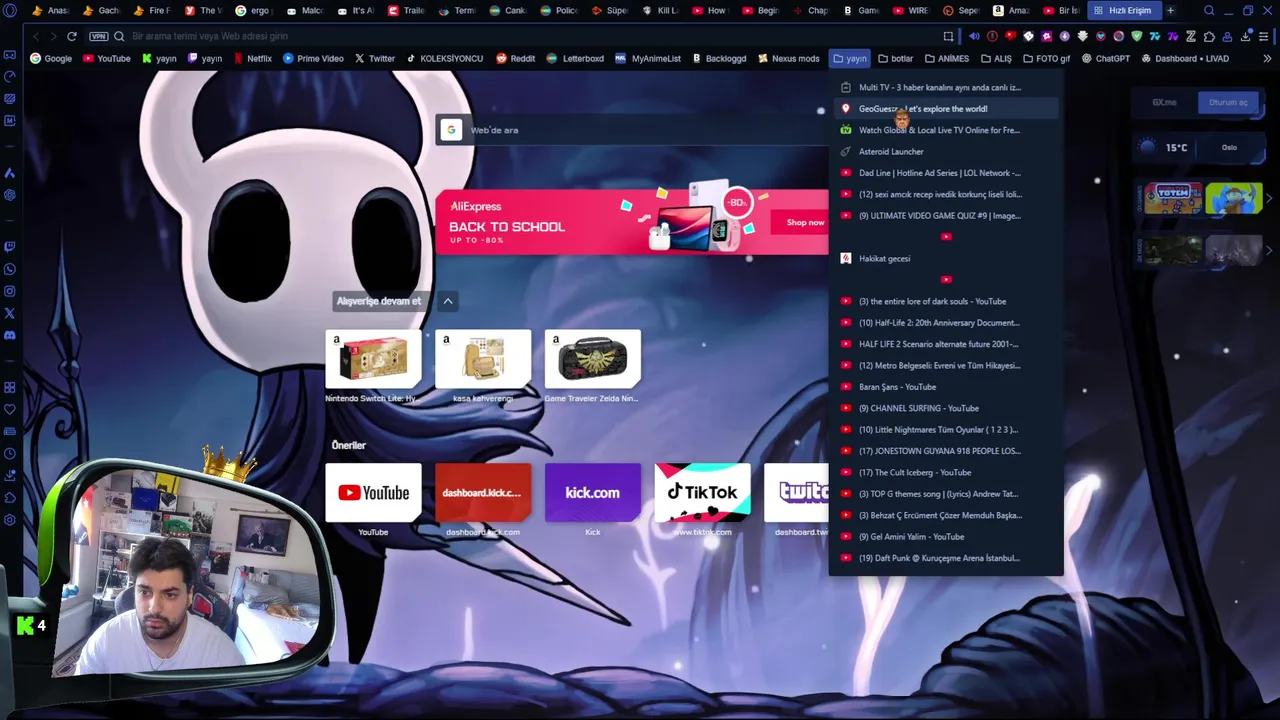Open the ChatGPT icon in sidebar
The width and height of the screenshot is (1280, 720).
coord(10,195)
